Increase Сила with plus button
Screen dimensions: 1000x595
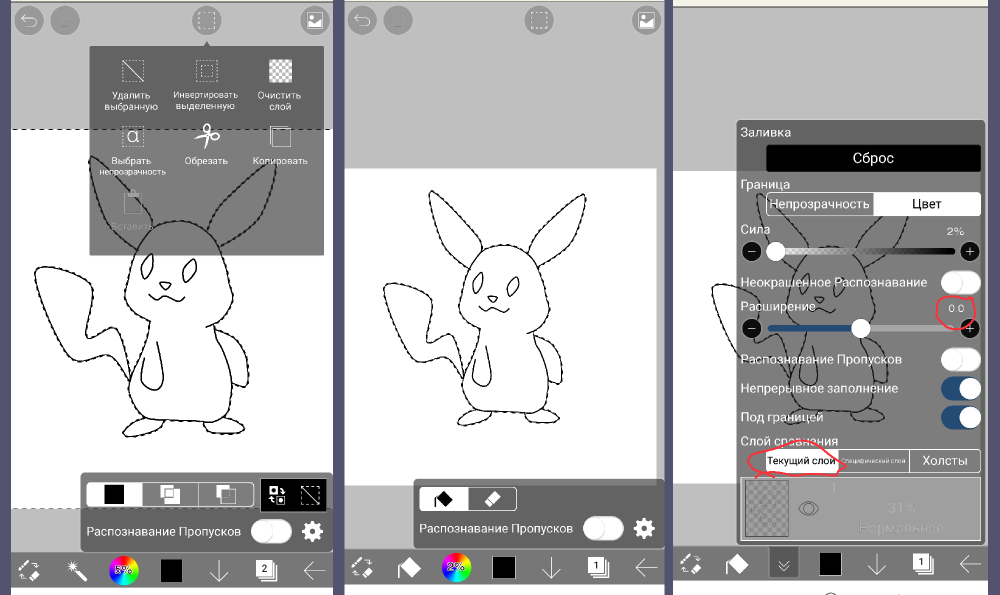click(969, 251)
